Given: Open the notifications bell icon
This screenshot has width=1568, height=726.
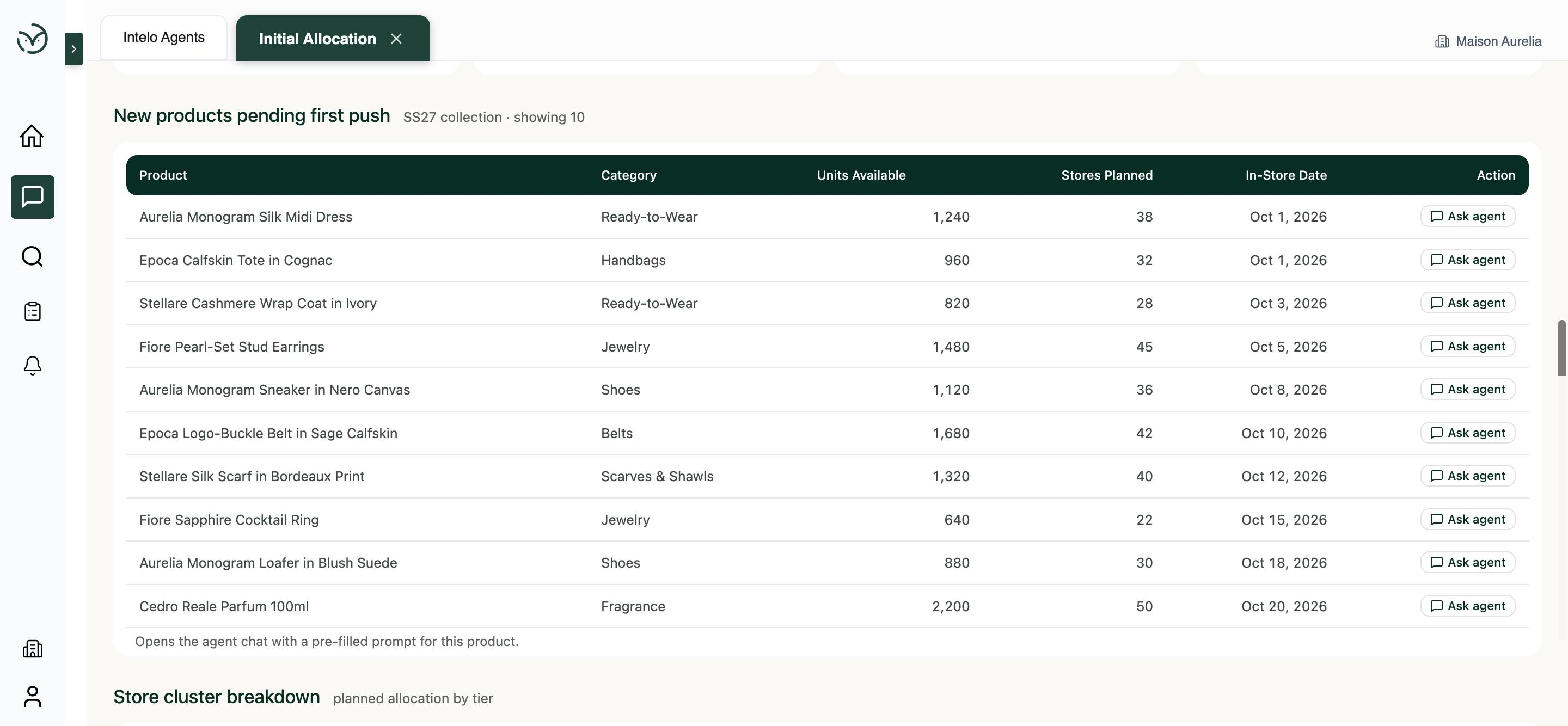Looking at the screenshot, I should [32, 365].
